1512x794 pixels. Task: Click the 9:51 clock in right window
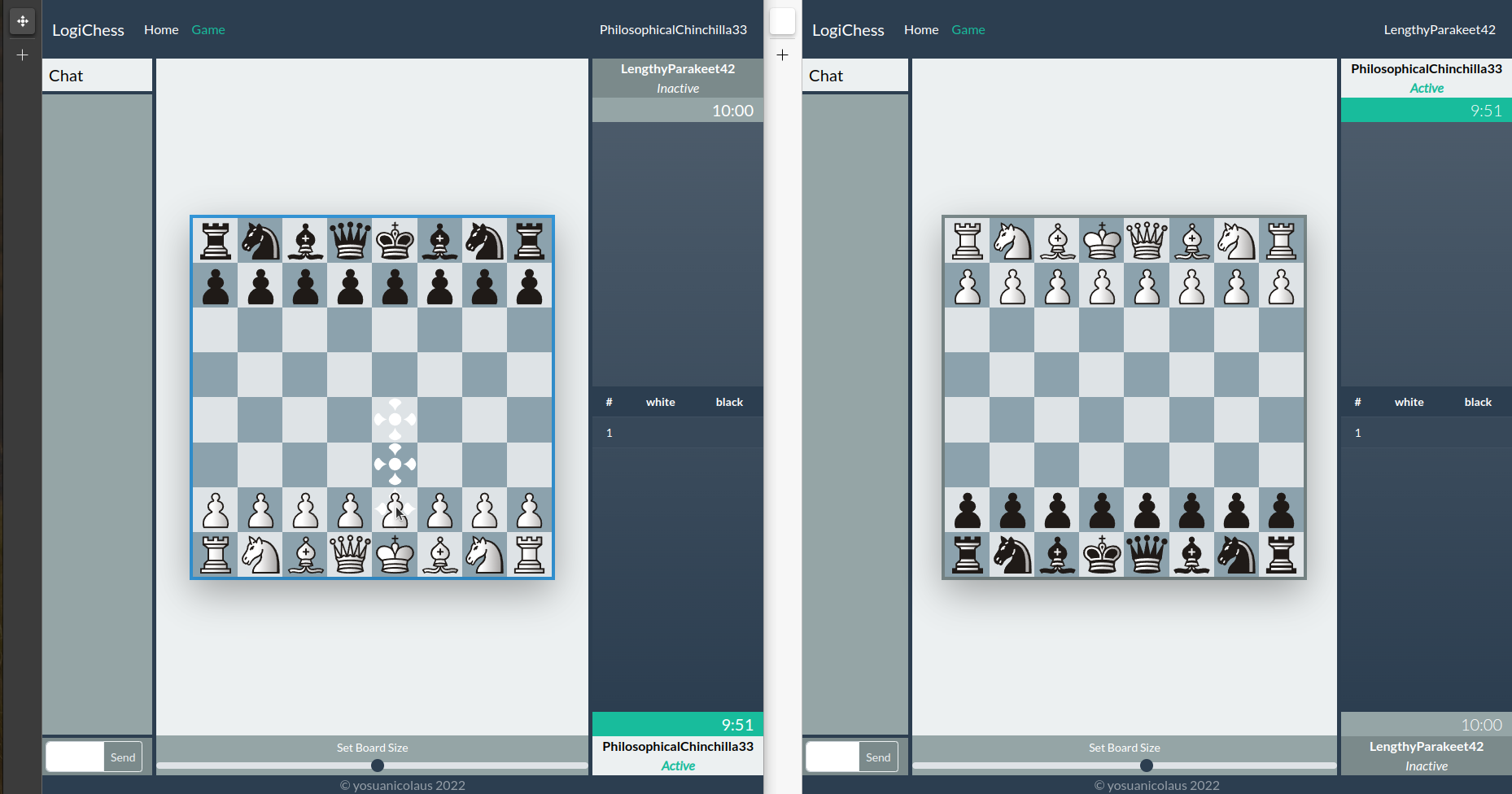point(1427,111)
